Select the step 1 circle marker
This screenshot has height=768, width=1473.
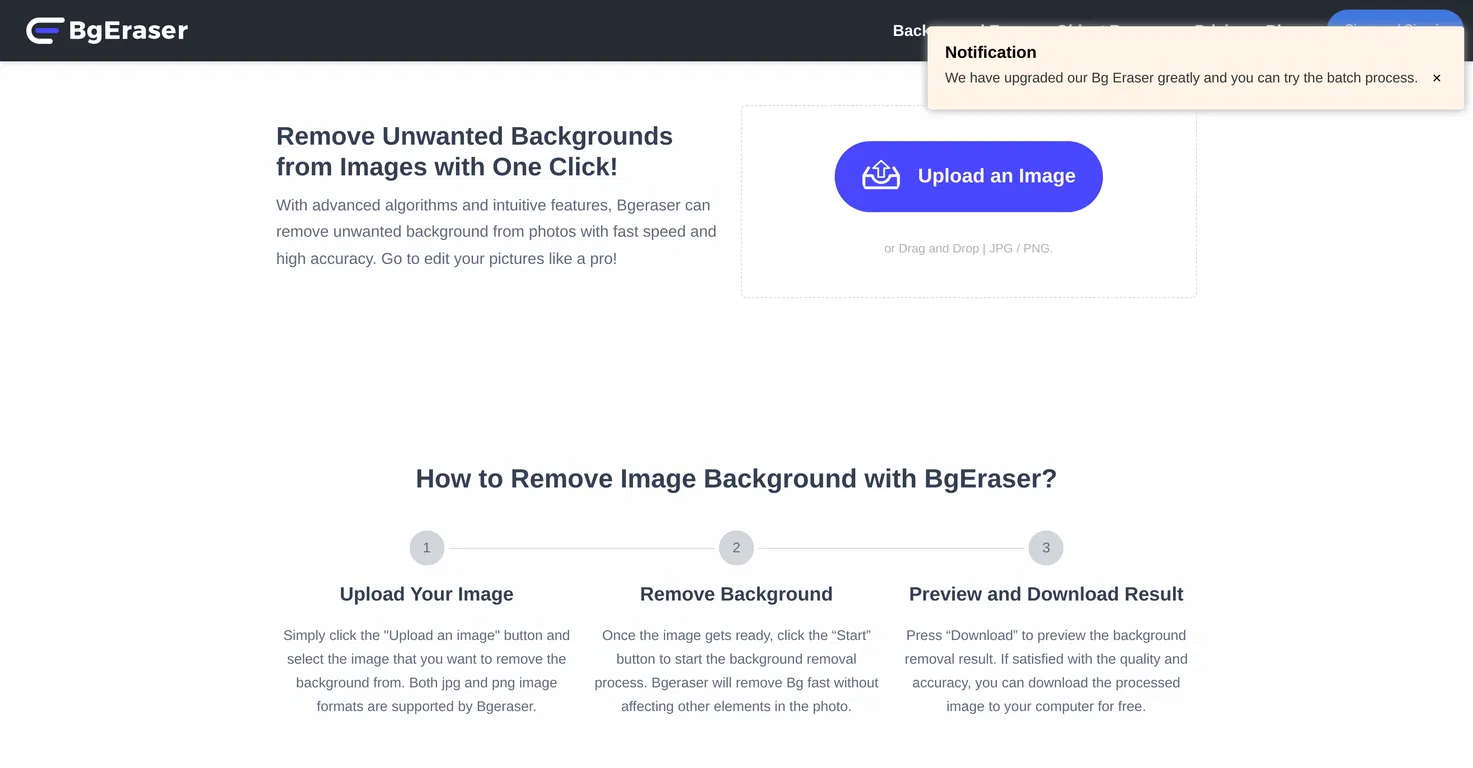[x=426, y=548]
